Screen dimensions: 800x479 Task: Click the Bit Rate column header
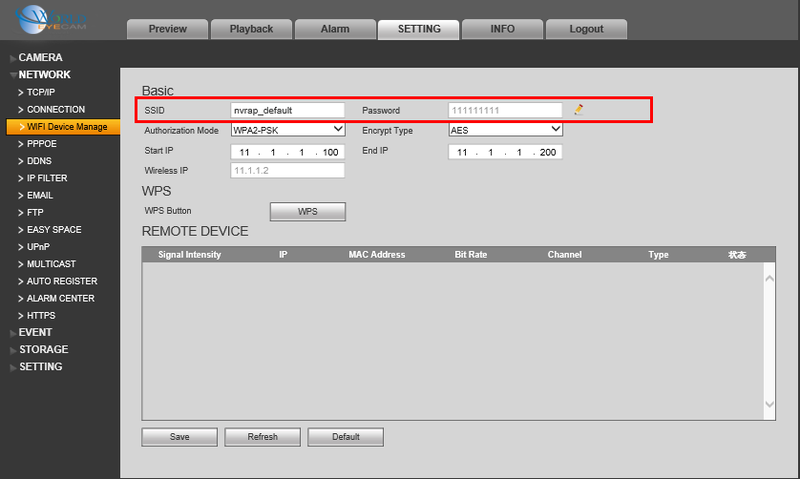point(471,255)
